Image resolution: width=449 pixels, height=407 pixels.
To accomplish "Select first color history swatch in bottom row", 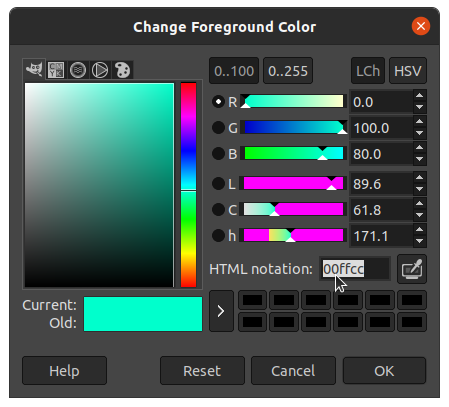I will click(253, 322).
